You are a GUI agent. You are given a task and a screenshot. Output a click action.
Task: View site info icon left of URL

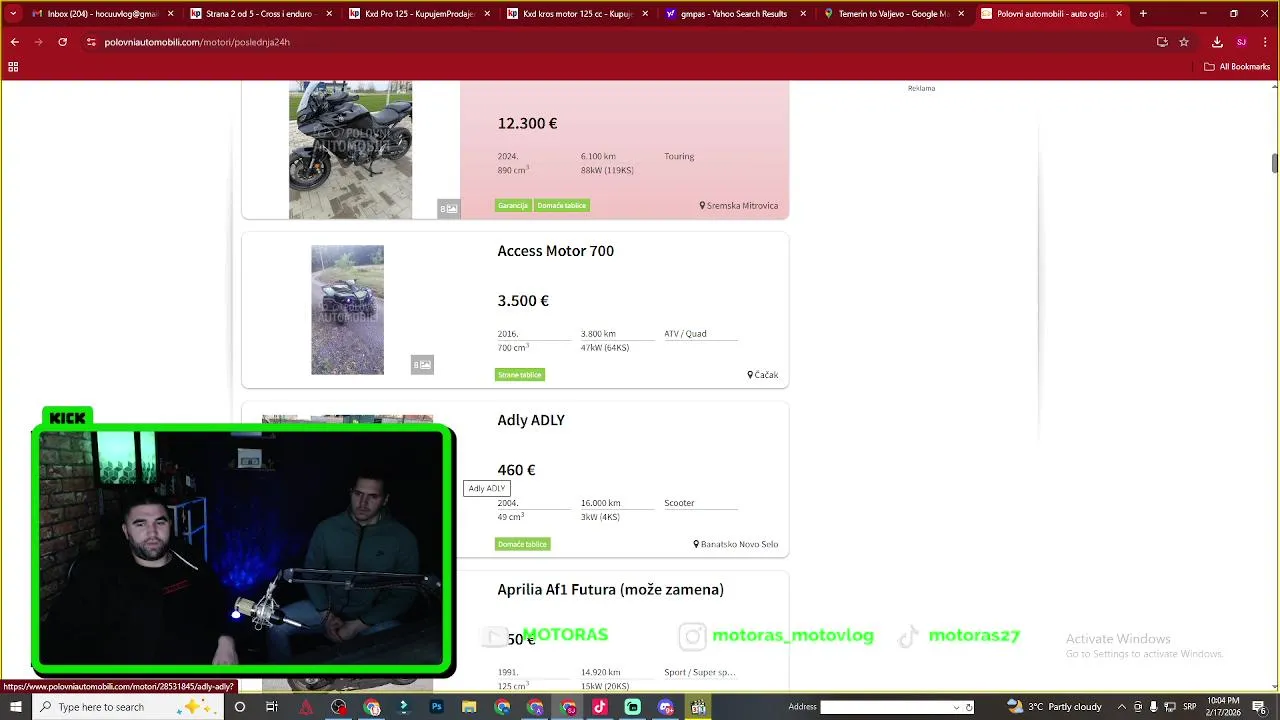coord(91,42)
